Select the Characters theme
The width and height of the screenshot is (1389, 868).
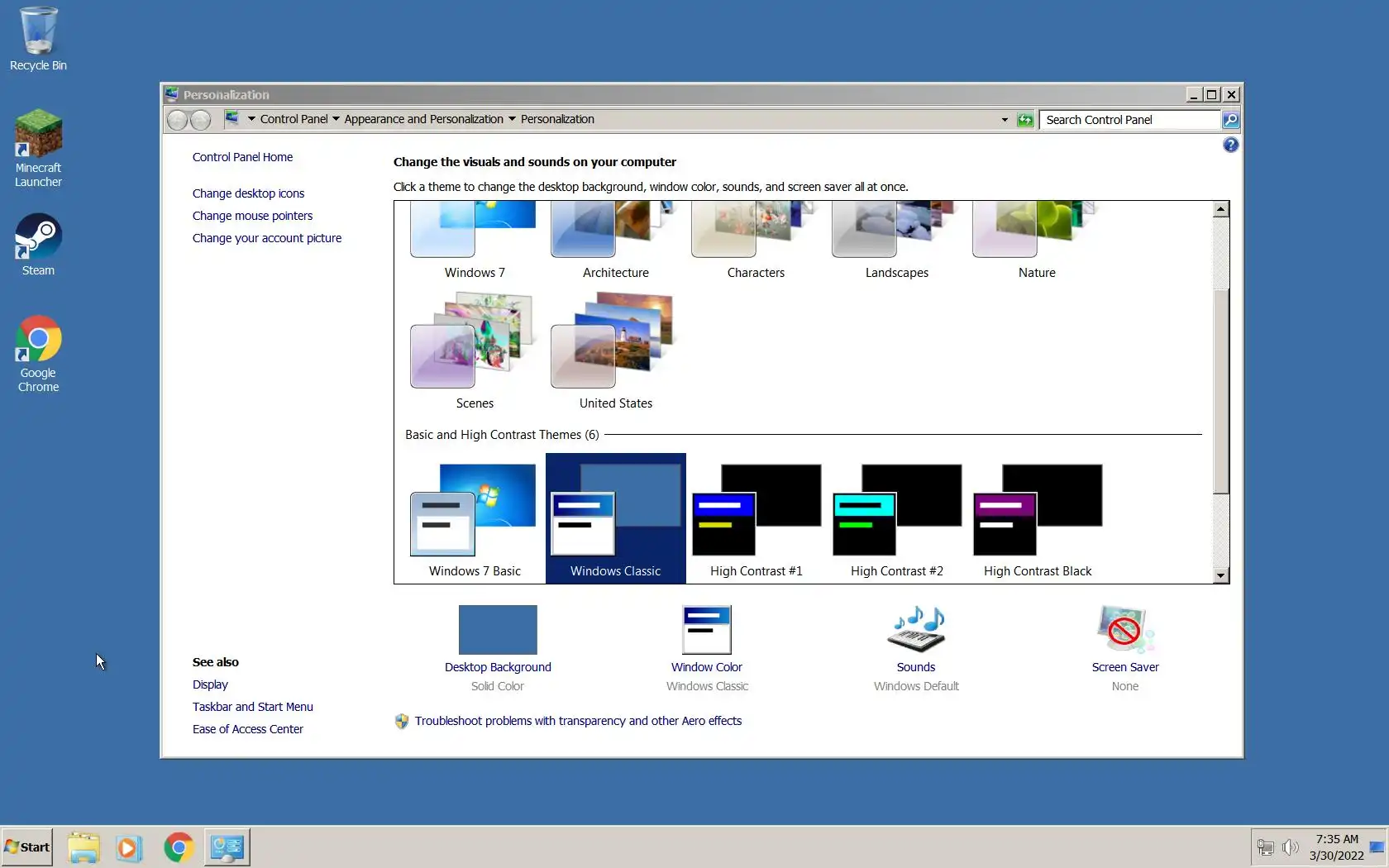click(x=756, y=241)
